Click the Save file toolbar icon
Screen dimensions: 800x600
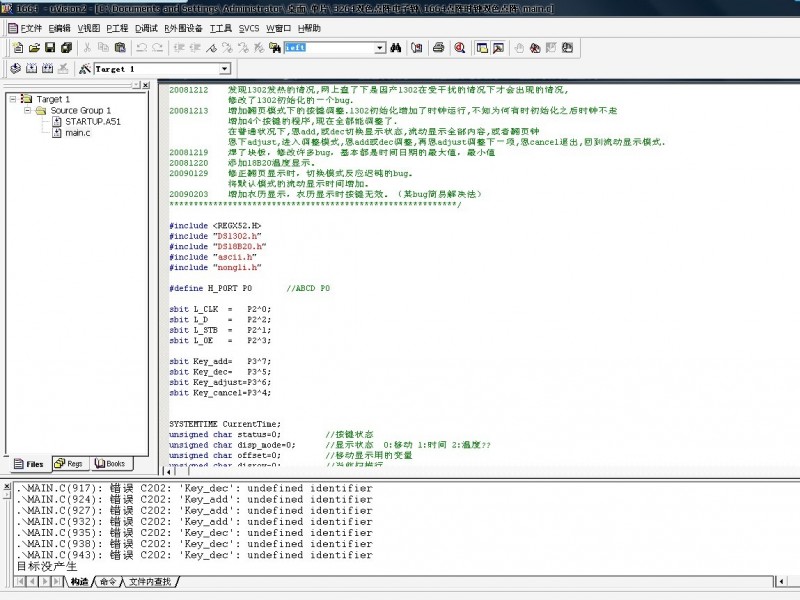click(x=49, y=47)
